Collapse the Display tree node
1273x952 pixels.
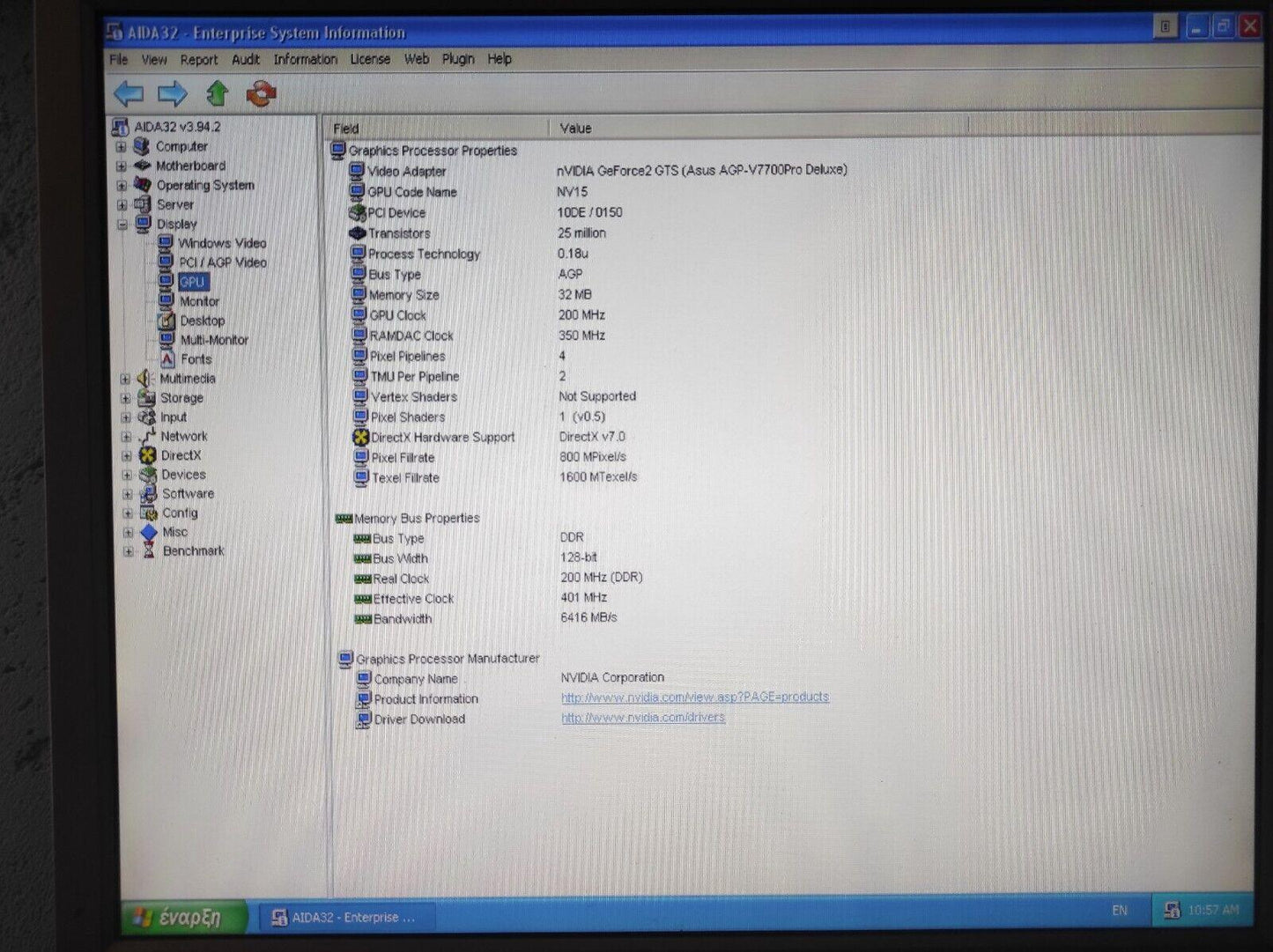pos(122,225)
